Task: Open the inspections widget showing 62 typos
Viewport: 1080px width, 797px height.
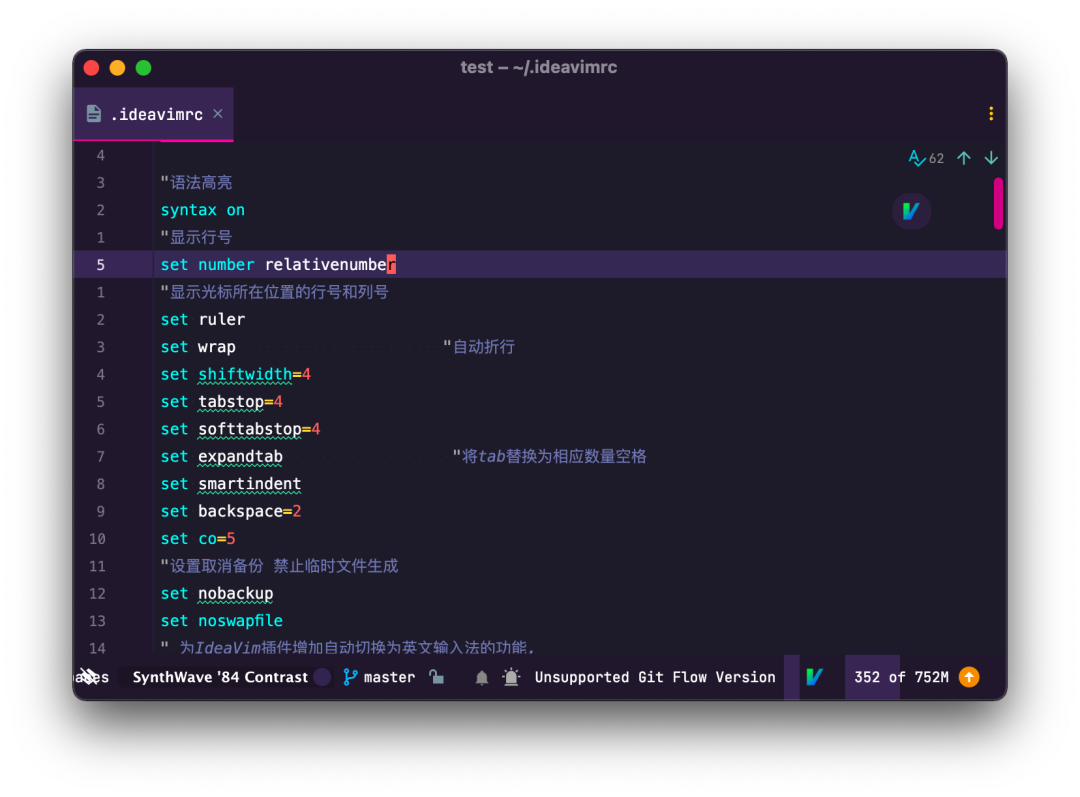Action: pyautogui.click(x=926, y=158)
